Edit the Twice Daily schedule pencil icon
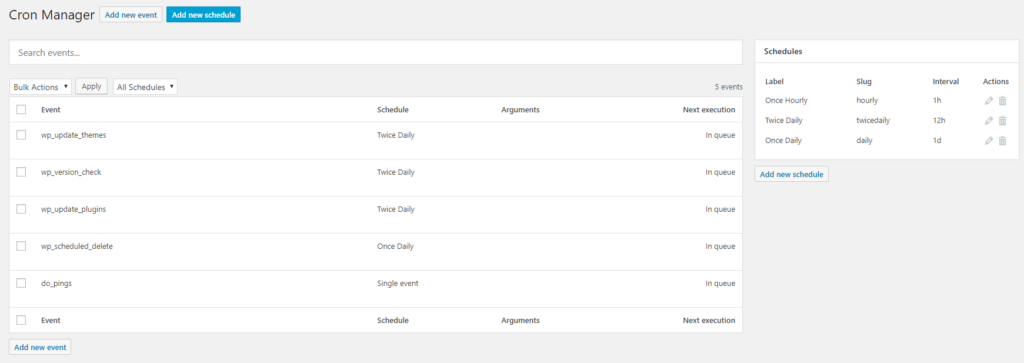 tap(989, 121)
